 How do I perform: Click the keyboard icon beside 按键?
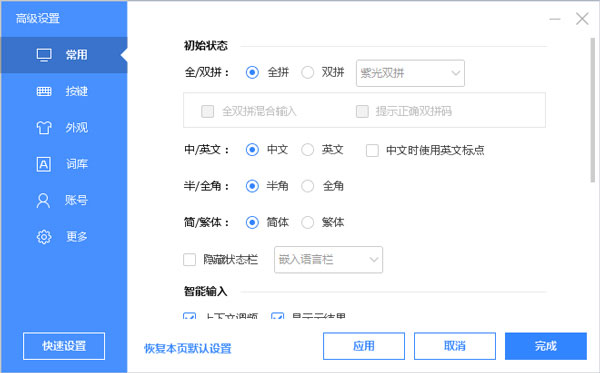(44, 91)
